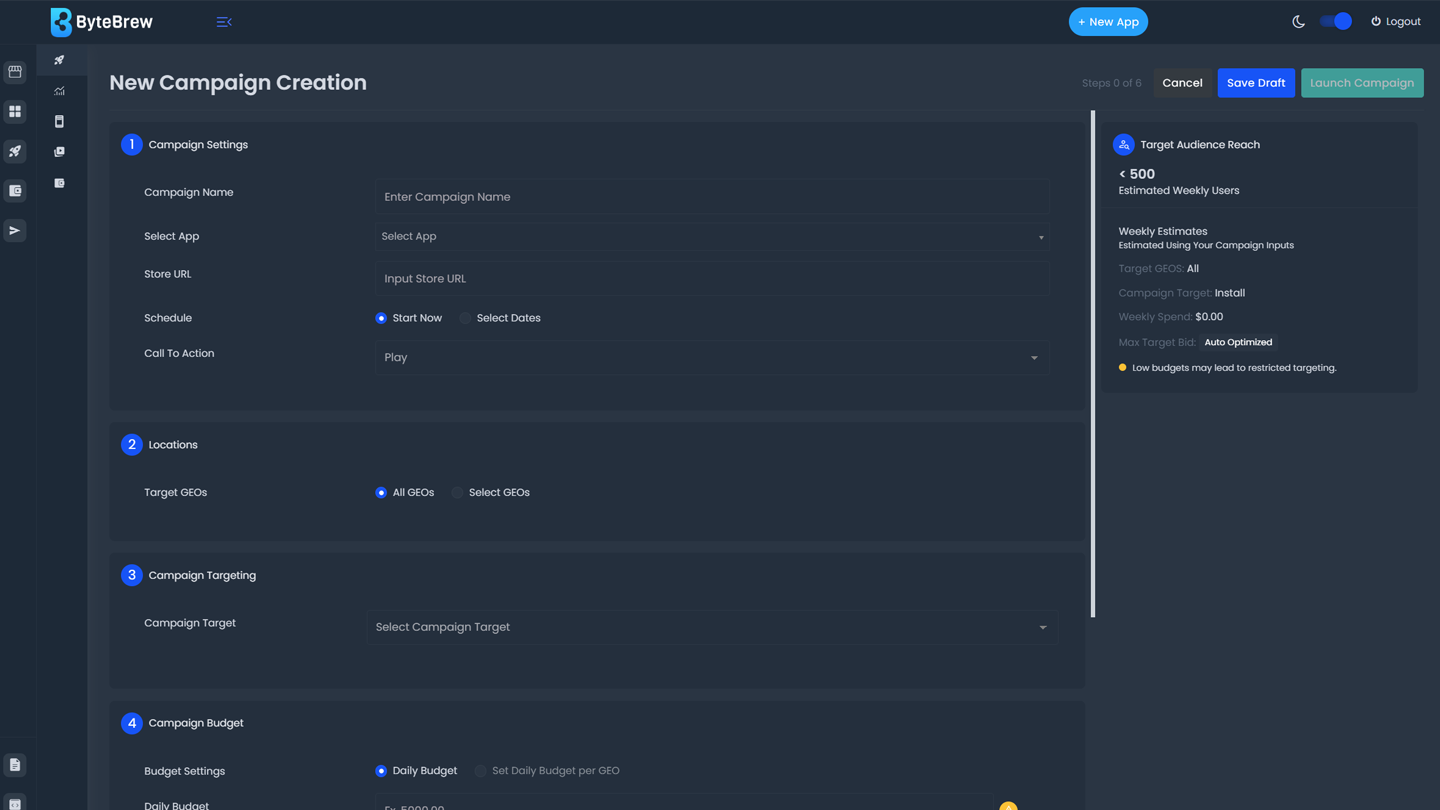Open the four-square grid dashboard icon
The height and width of the screenshot is (810, 1440).
click(15, 112)
